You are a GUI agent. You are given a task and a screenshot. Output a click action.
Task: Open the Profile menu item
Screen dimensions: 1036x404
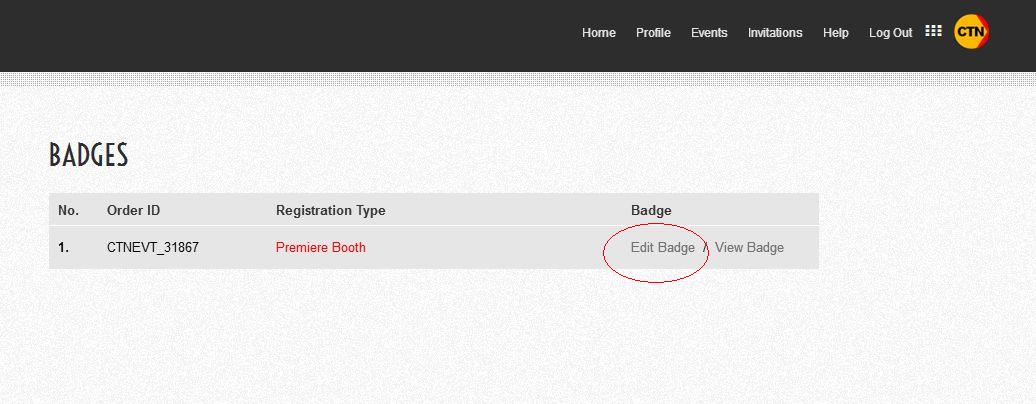pyautogui.click(x=653, y=33)
